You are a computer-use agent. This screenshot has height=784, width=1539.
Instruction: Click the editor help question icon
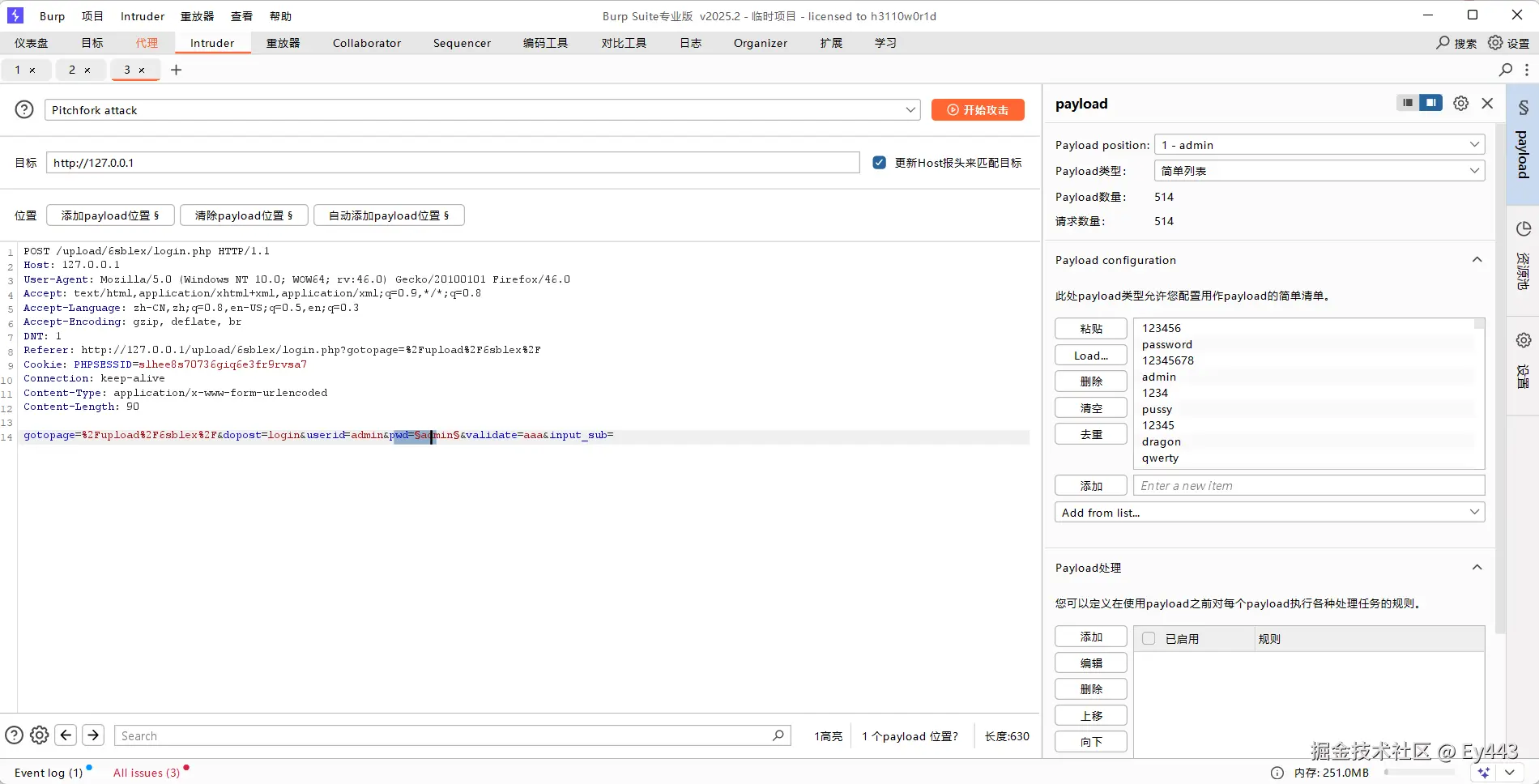click(x=15, y=735)
